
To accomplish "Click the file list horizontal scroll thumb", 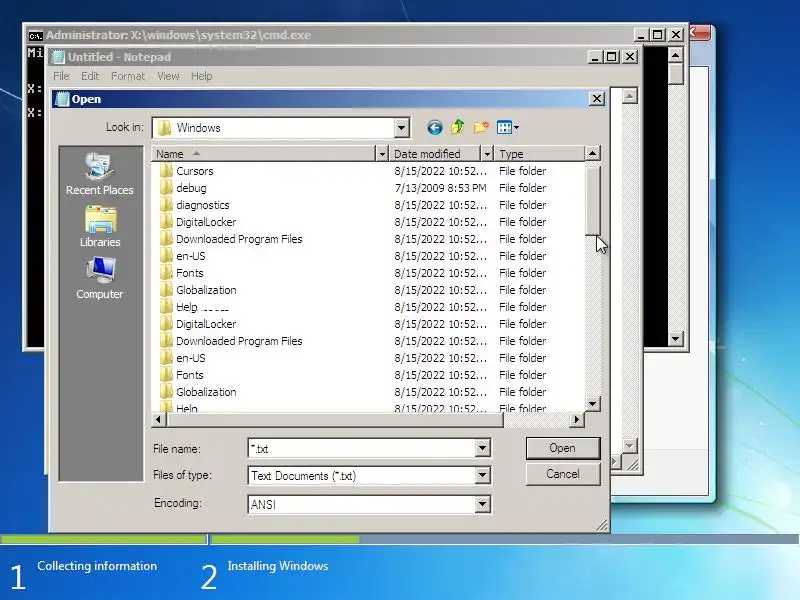I will (x=335, y=419).
